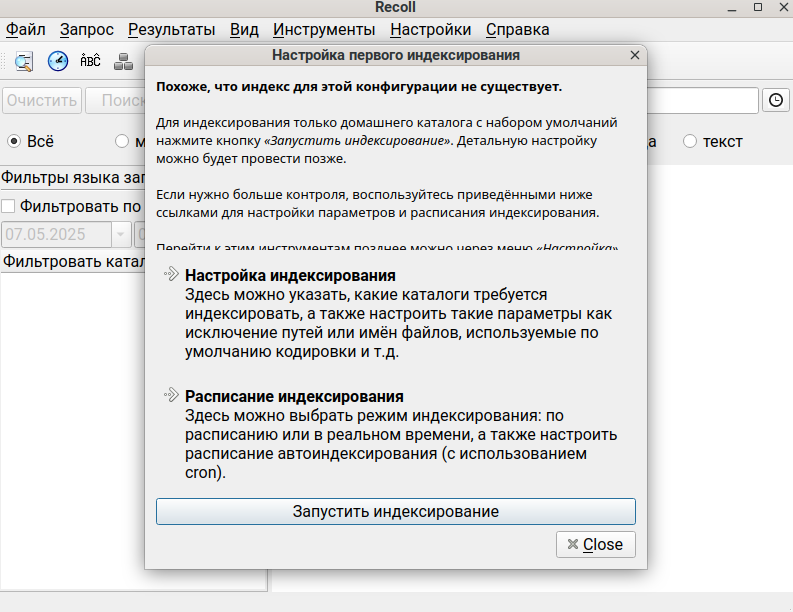
Task: Open the advanced search toolbar icon
Action: point(24,61)
